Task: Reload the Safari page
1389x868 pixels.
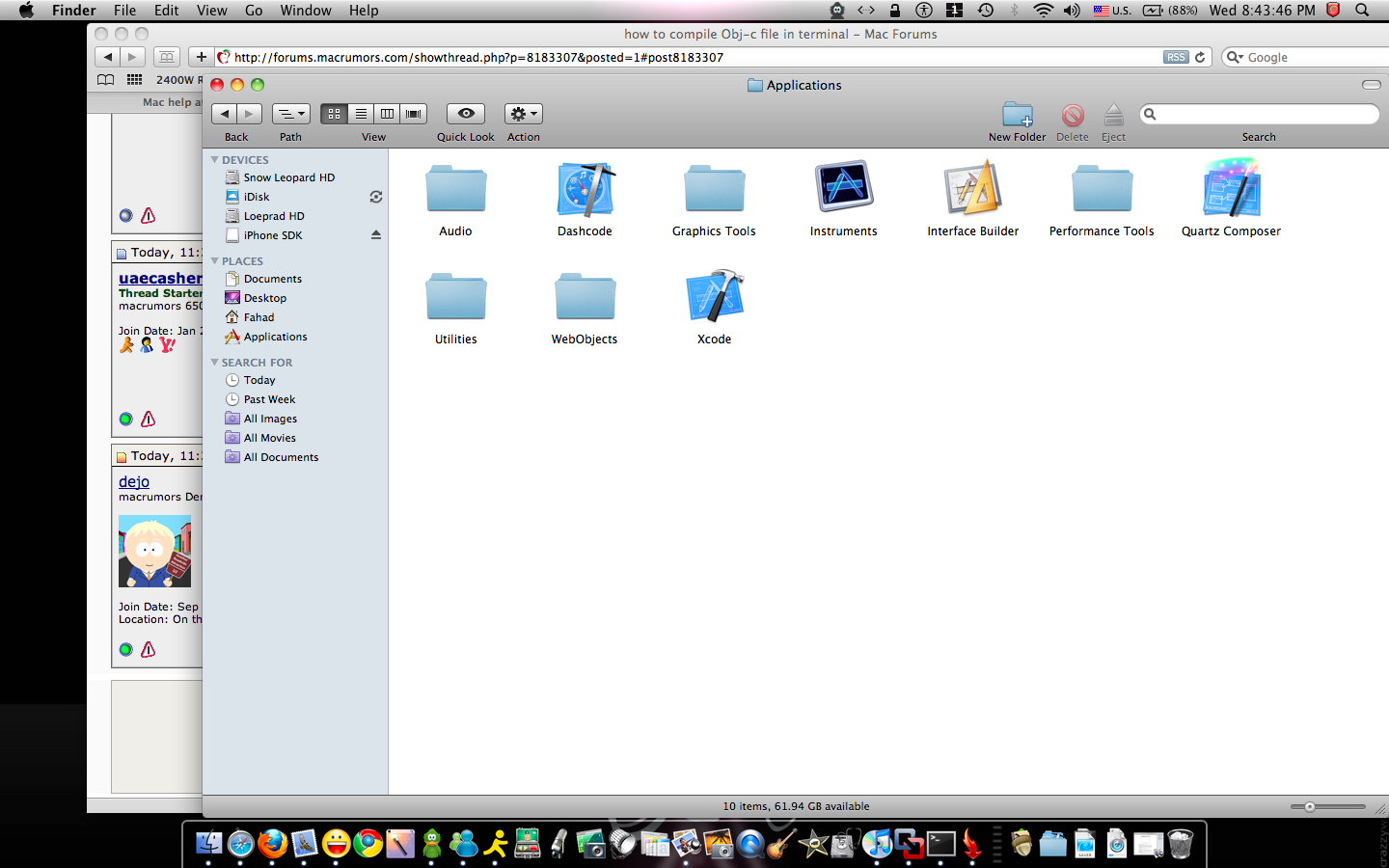Action: 1200,57
